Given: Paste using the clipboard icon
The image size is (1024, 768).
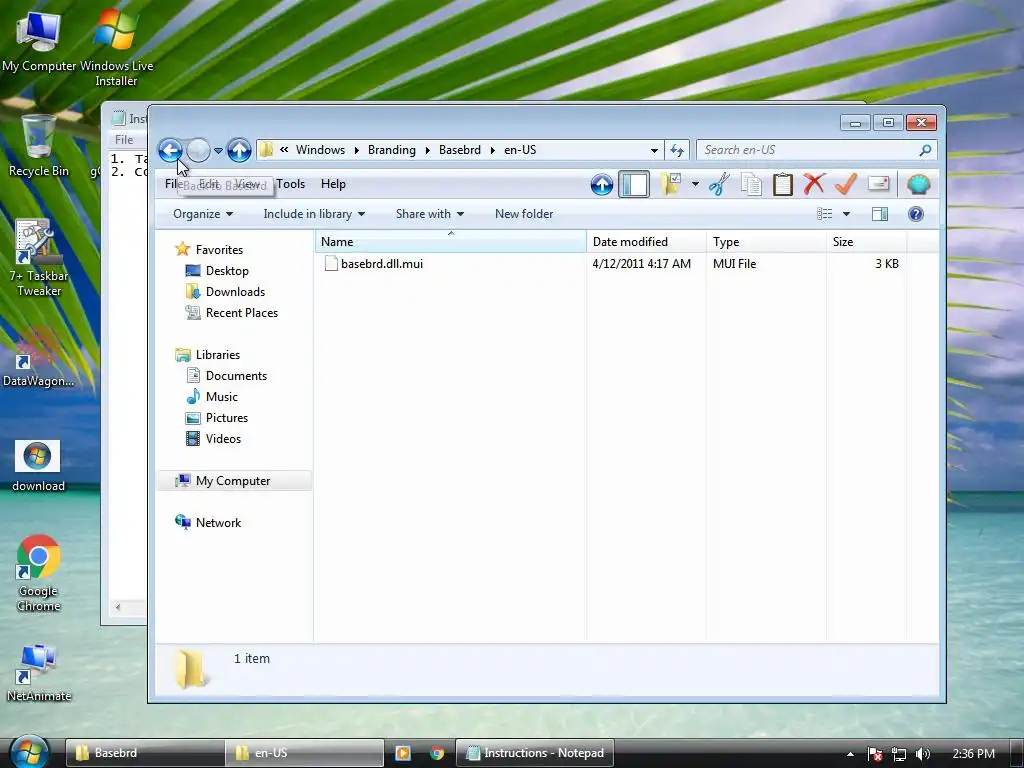Looking at the screenshot, I should pyautogui.click(x=782, y=184).
